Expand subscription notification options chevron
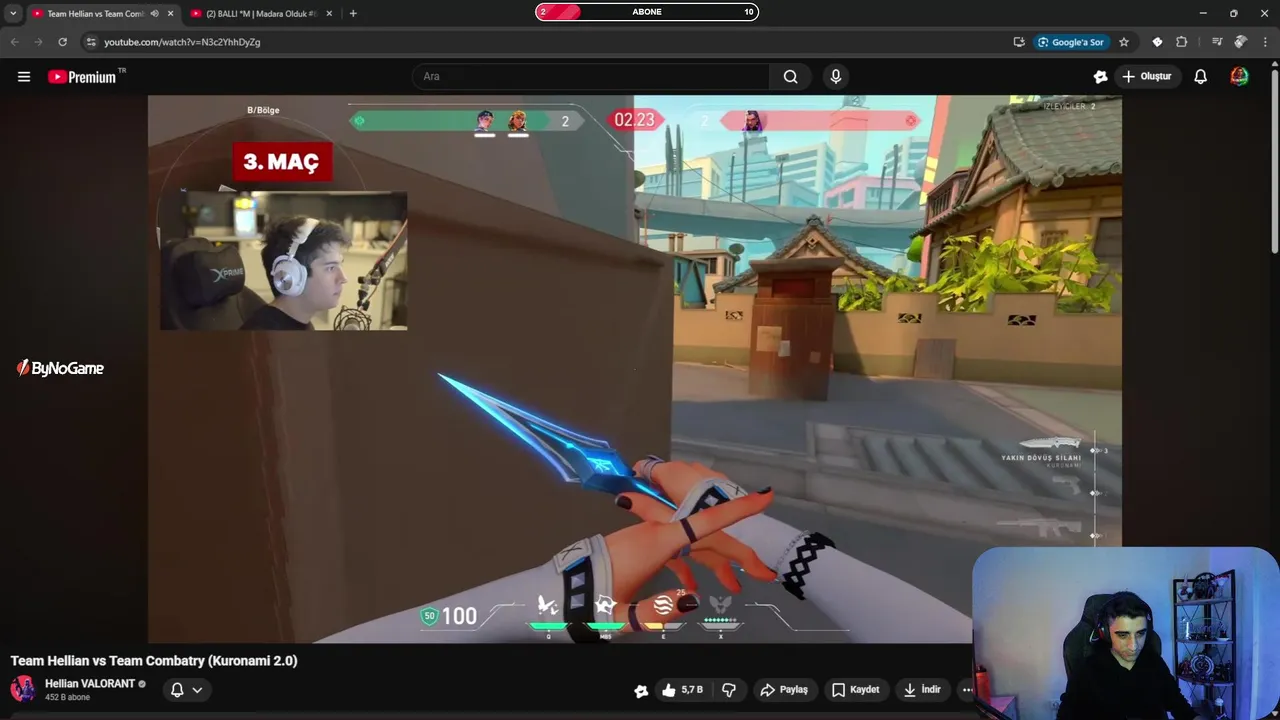Screen dimensions: 1280x720 pos(197,690)
